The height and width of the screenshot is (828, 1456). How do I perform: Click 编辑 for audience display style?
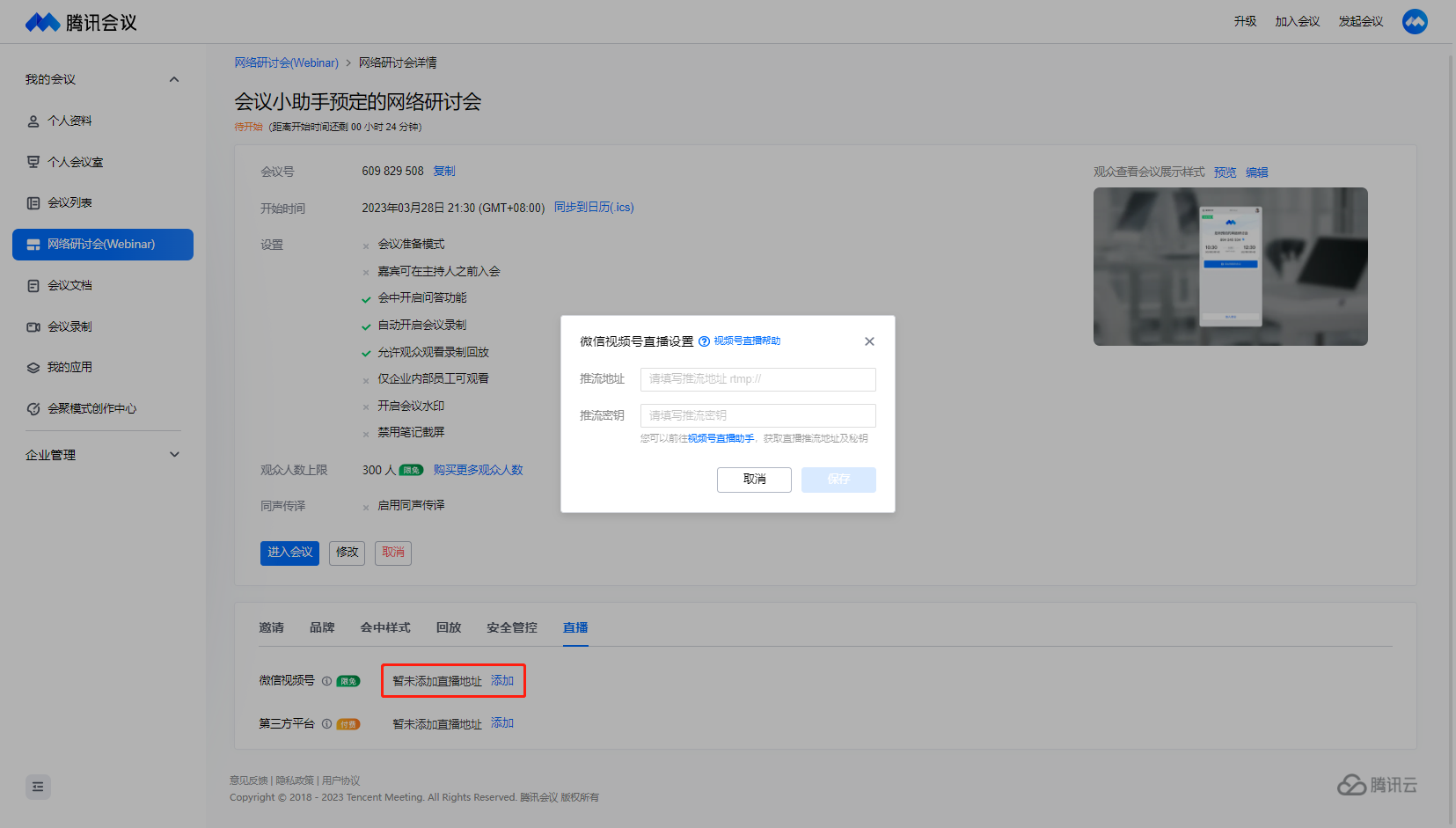(1257, 172)
